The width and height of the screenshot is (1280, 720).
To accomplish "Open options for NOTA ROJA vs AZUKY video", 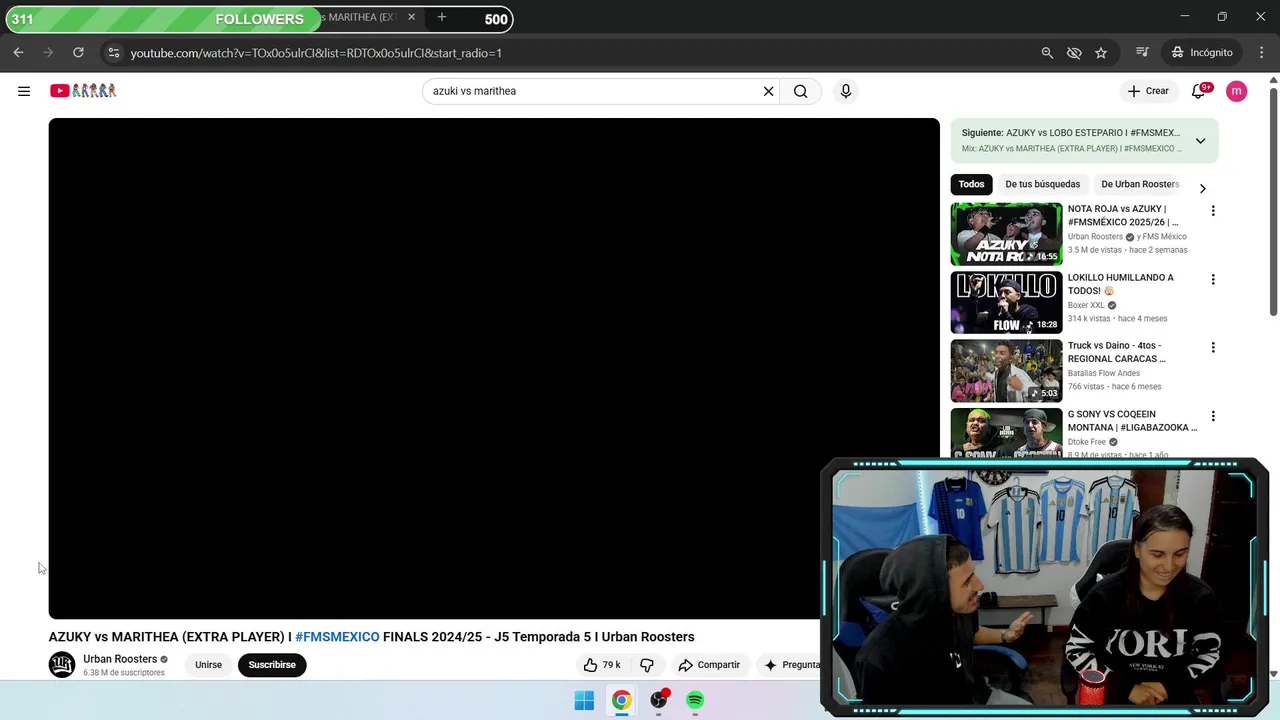I will (1213, 211).
